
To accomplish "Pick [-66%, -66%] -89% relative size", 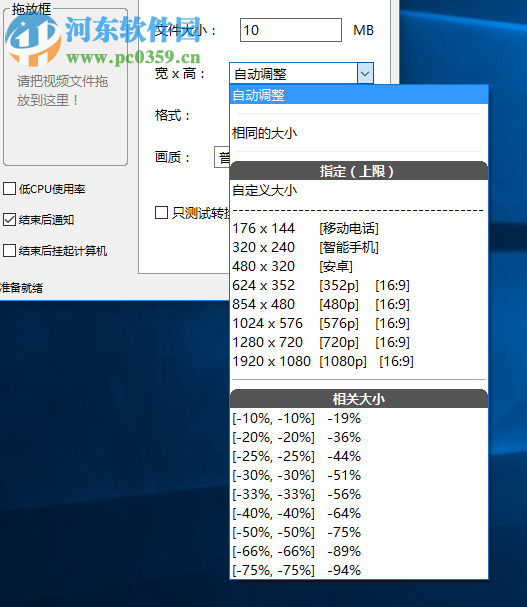I will (359, 551).
